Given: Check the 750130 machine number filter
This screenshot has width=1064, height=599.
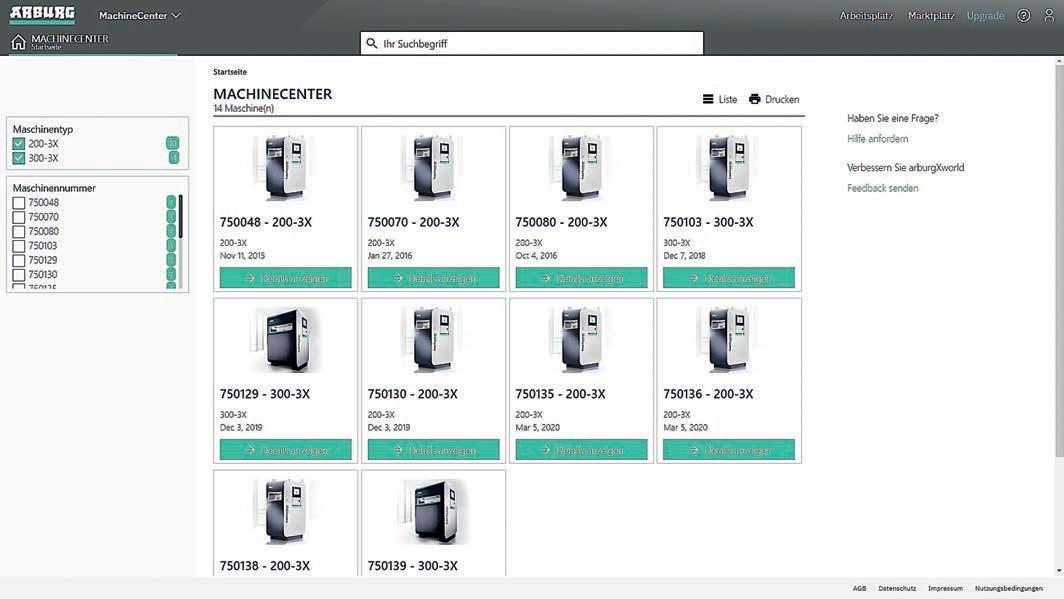Looking at the screenshot, I should coord(18,275).
